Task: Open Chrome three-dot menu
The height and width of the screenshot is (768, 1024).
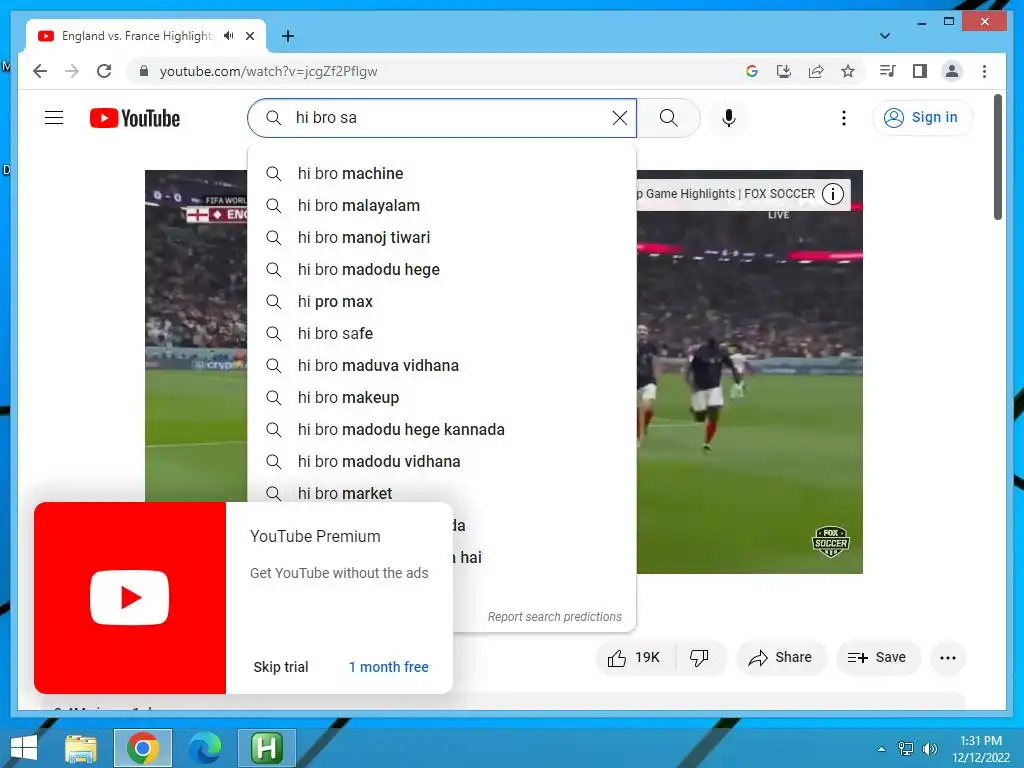Action: pyautogui.click(x=984, y=71)
